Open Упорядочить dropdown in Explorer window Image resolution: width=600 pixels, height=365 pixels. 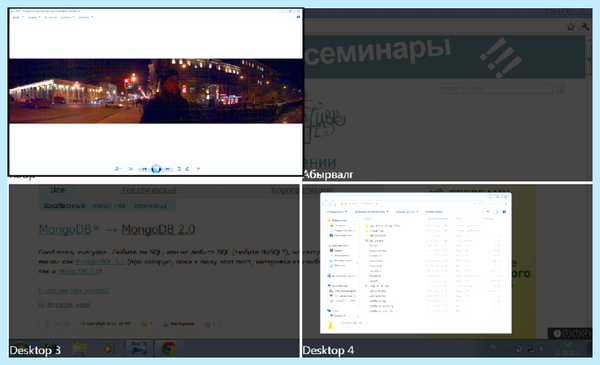click(x=337, y=211)
